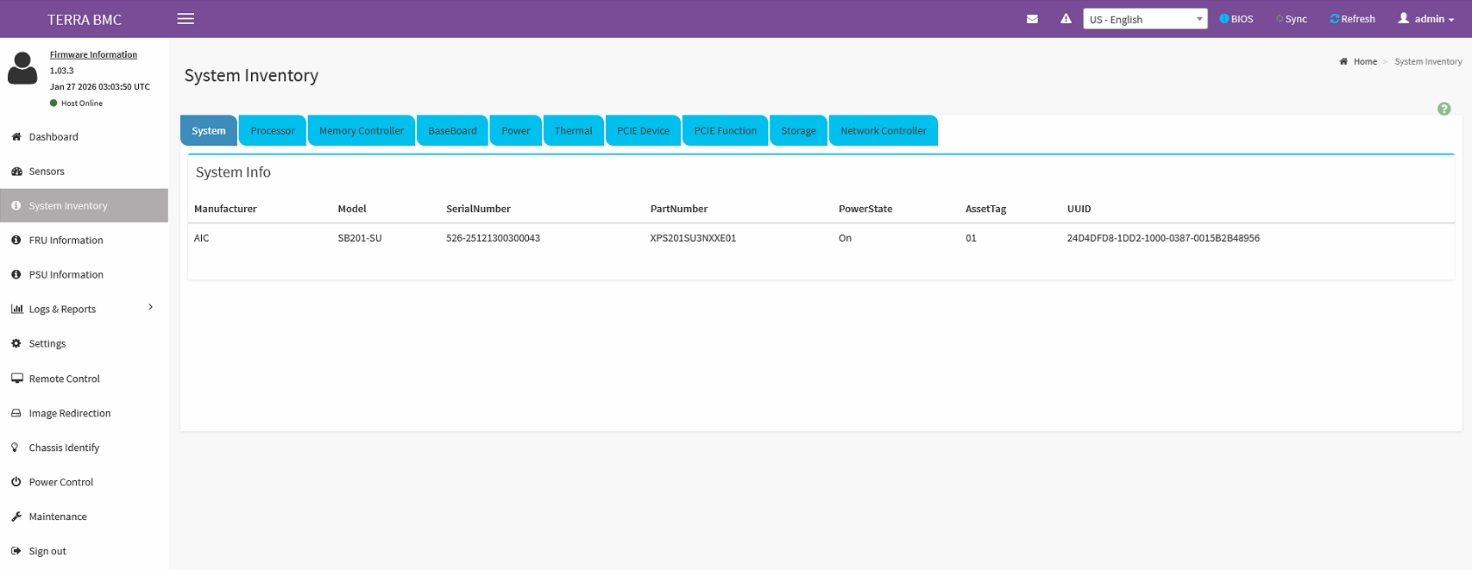
Task: Switch to the BaseBoard tab
Action: (453, 131)
